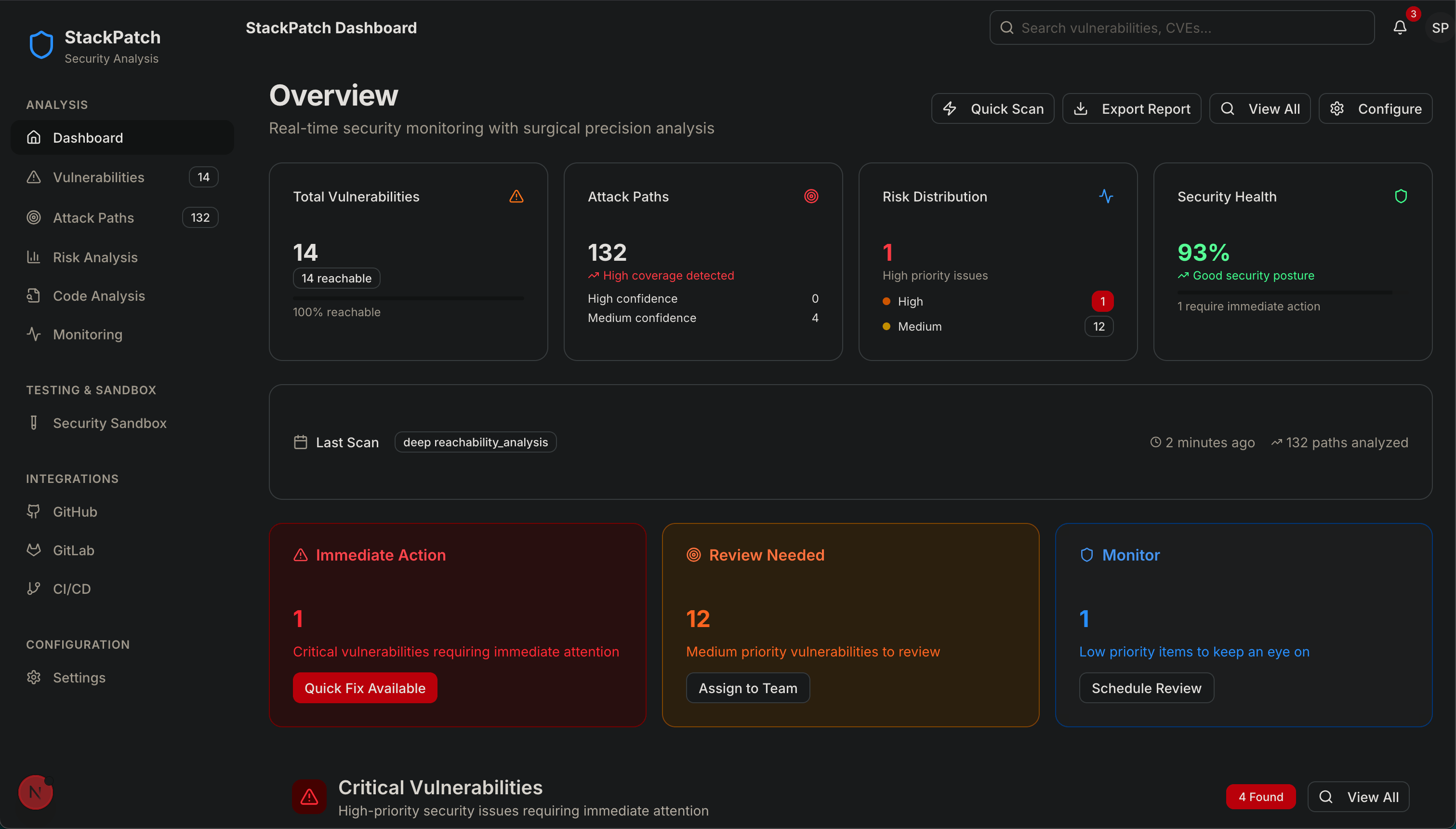Click the Security Health shield icon
This screenshot has width=1456, height=829.
click(x=1400, y=197)
